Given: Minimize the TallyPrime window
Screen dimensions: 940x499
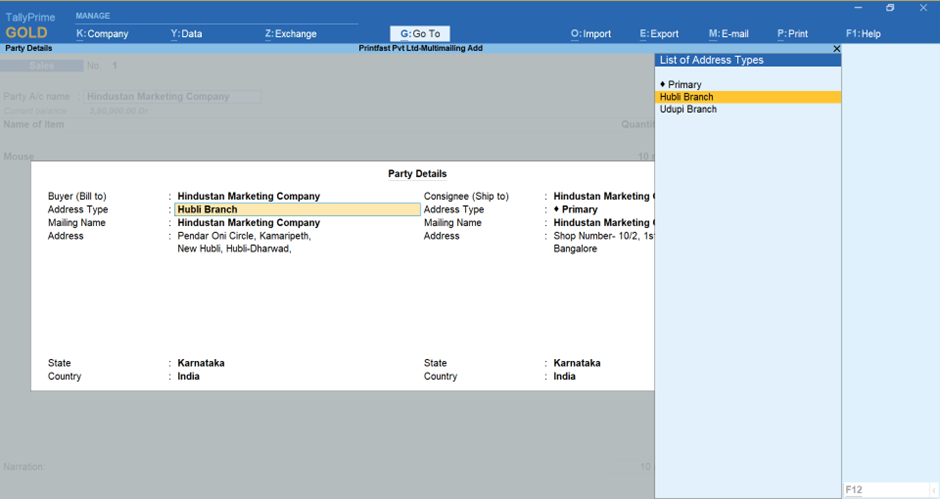Looking at the screenshot, I should [x=858, y=8].
